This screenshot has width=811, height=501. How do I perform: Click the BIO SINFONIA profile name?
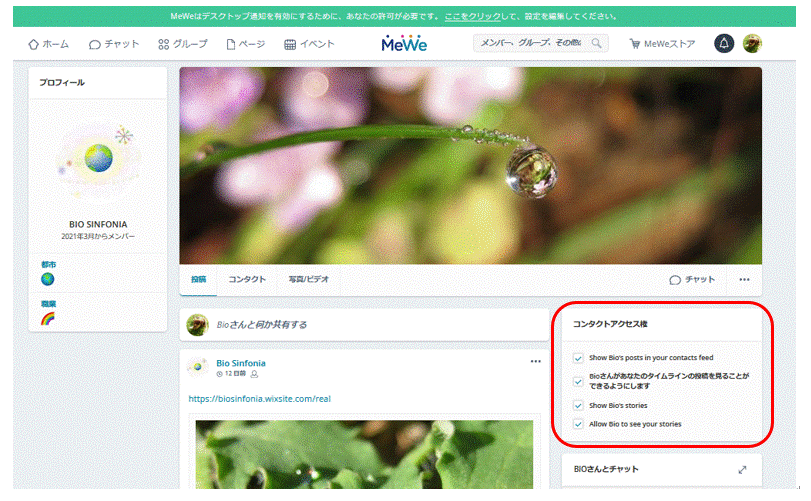pos(98,224)
